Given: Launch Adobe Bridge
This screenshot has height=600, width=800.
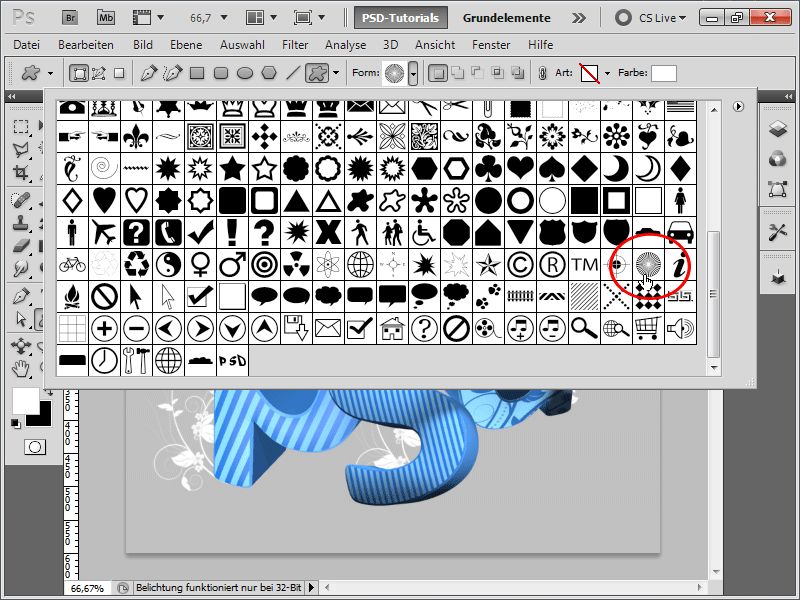Looking at the screenshot, I should [70, 18].
